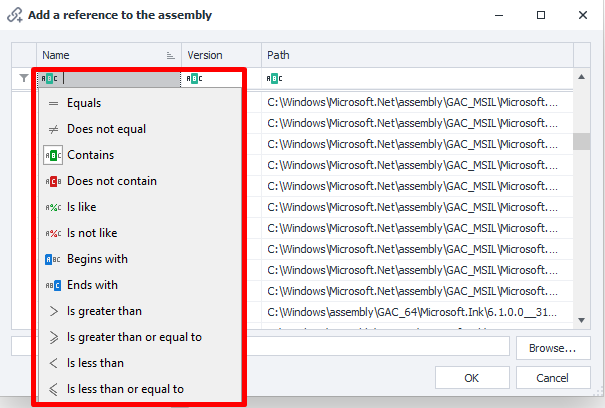605x408 pixels.
Task: Open Path column filter operator dropdown
Action: click(274, 78)
